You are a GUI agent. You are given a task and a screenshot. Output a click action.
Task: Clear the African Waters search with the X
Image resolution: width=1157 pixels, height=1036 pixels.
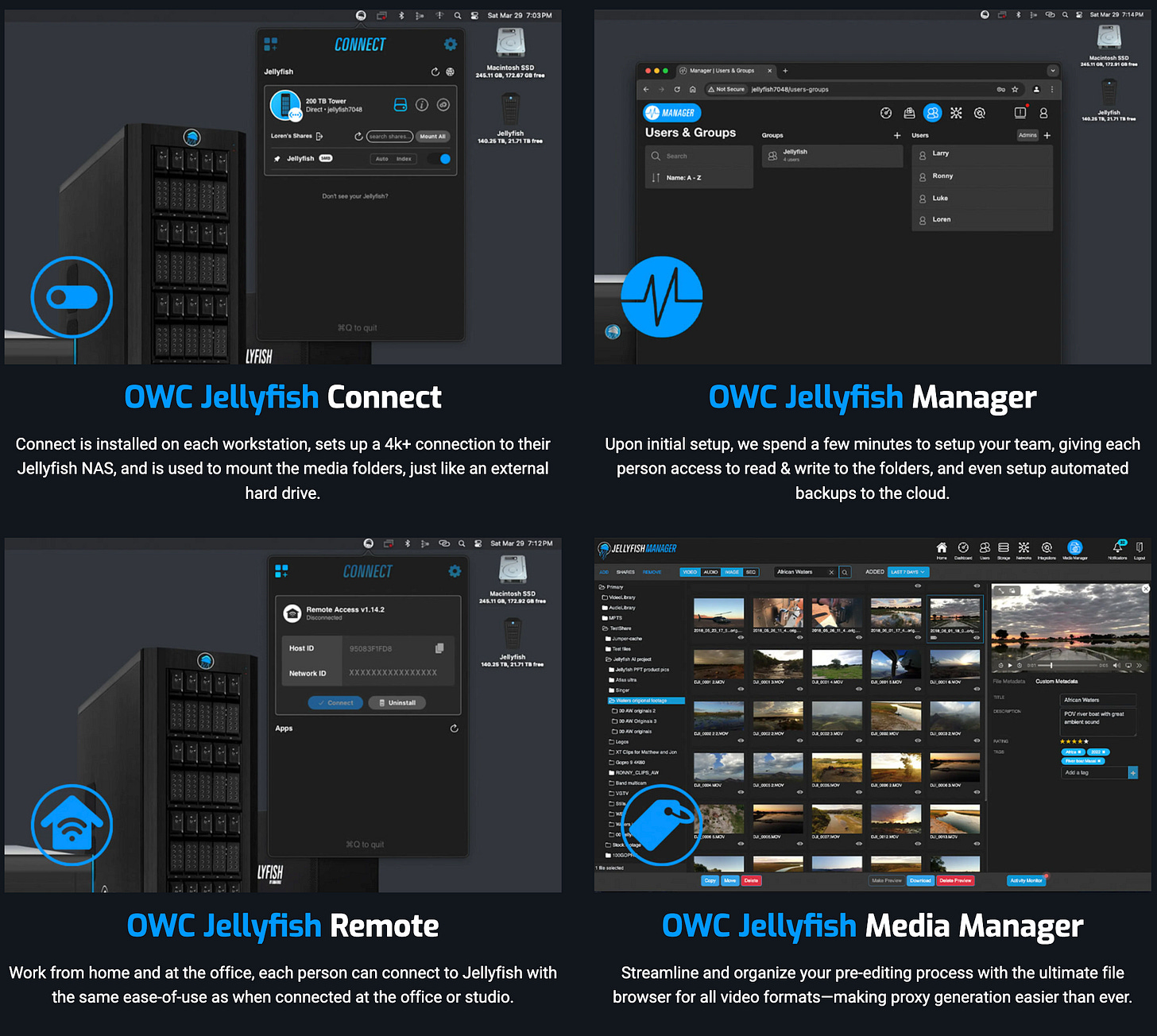[832, 572]
